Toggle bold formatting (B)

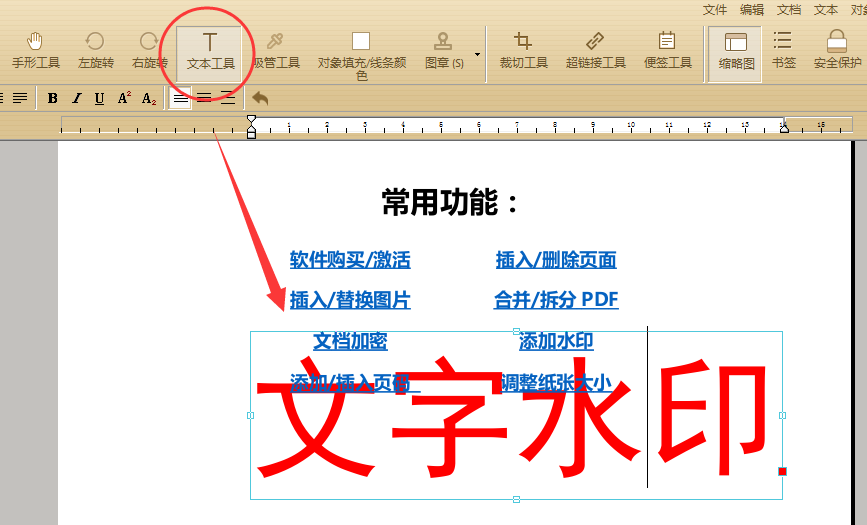(53, 98)
